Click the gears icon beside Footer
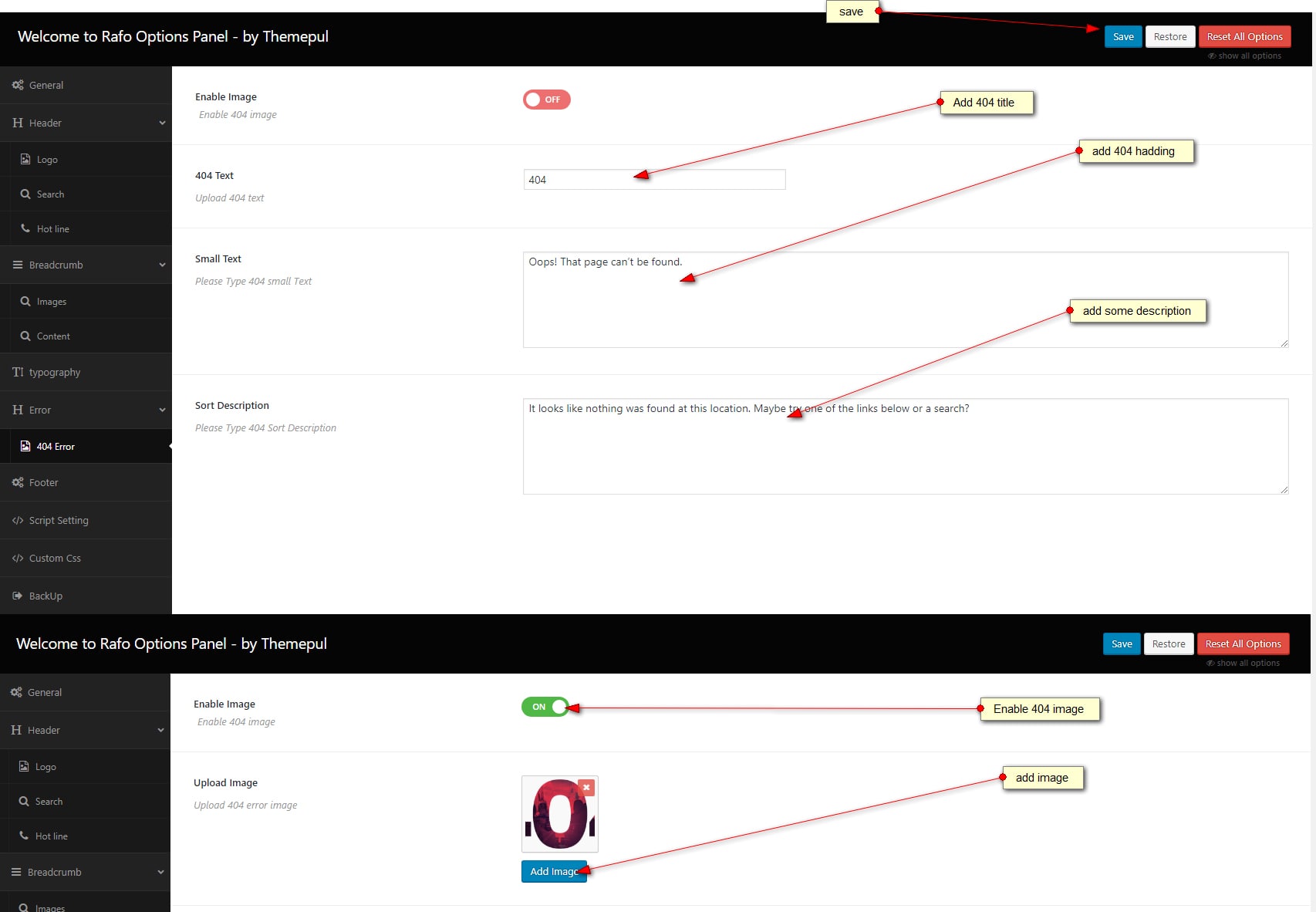This screenshot has height=912, width=1316. click(x=18, y=482)
